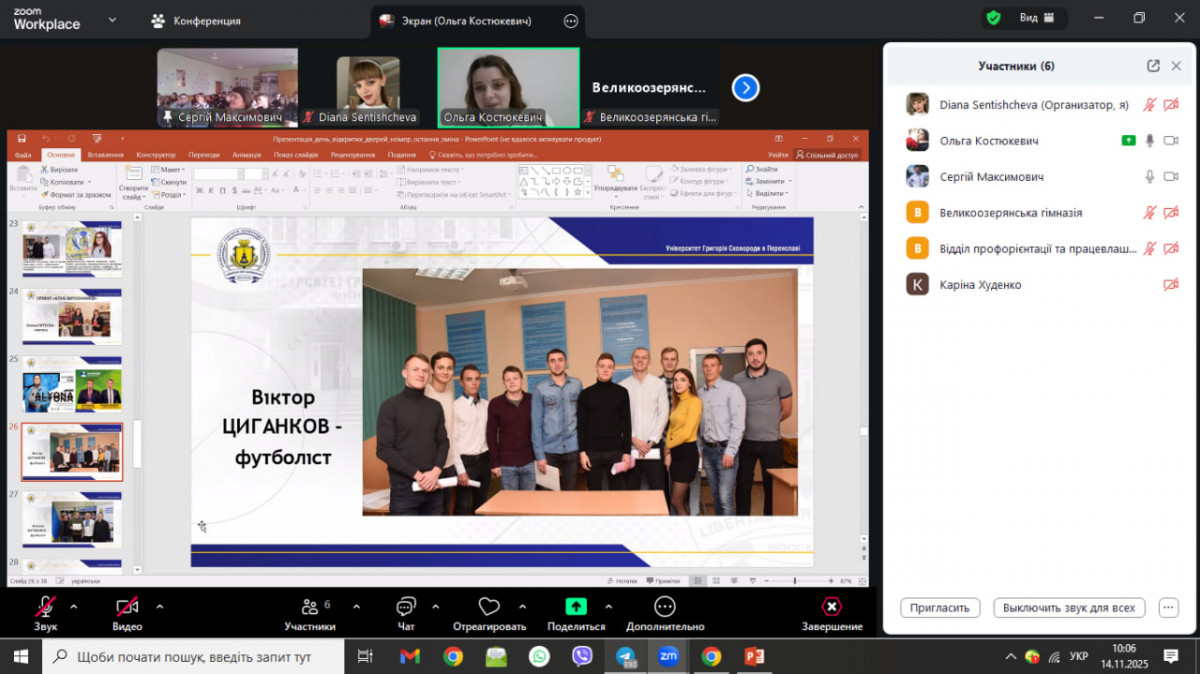The width and height of the screenshot is (1200, 674).
Task: Open the Chat panel icon
Action: coord(405,607)
